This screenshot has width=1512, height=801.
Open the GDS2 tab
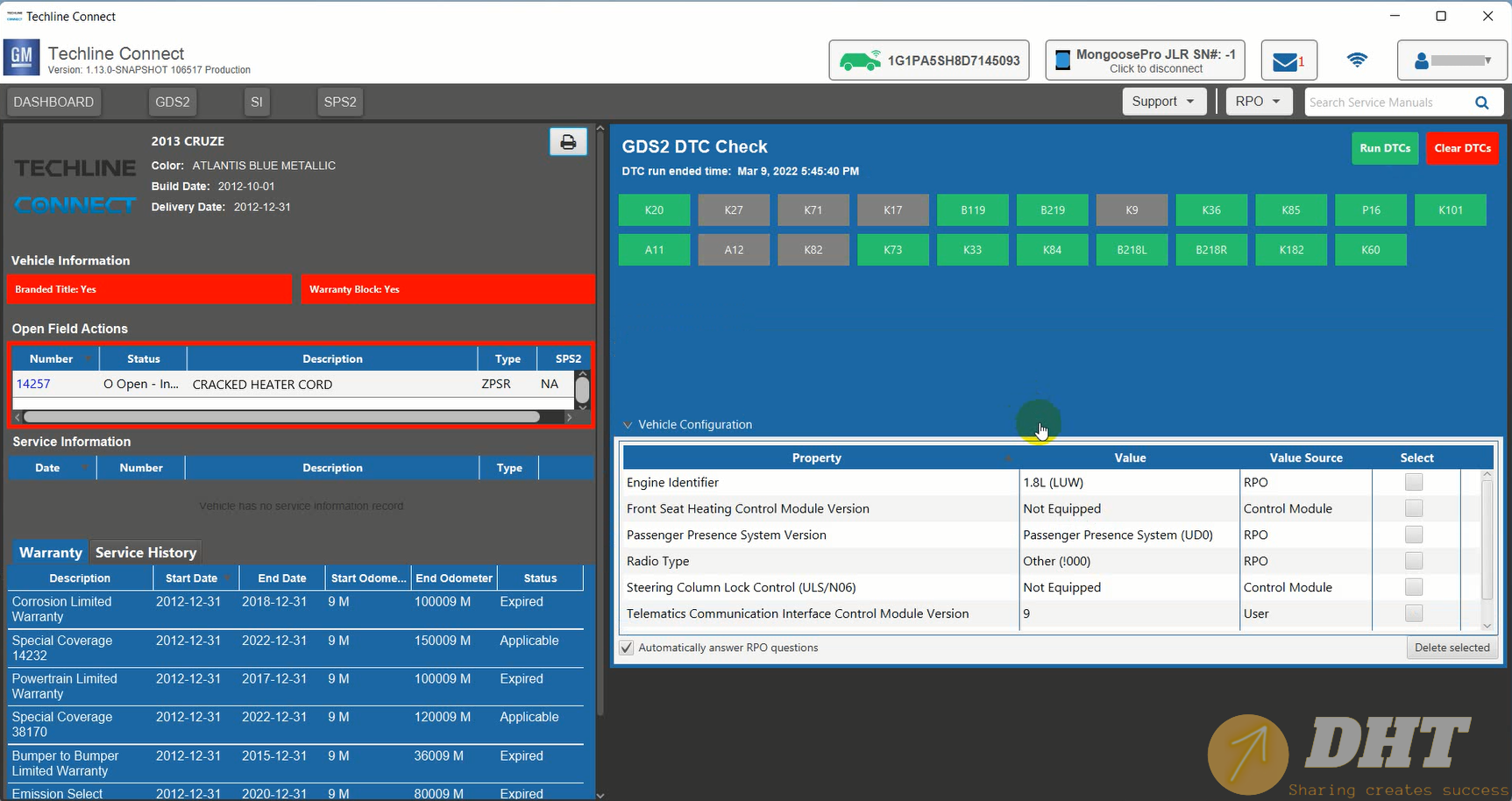[173, 102]
